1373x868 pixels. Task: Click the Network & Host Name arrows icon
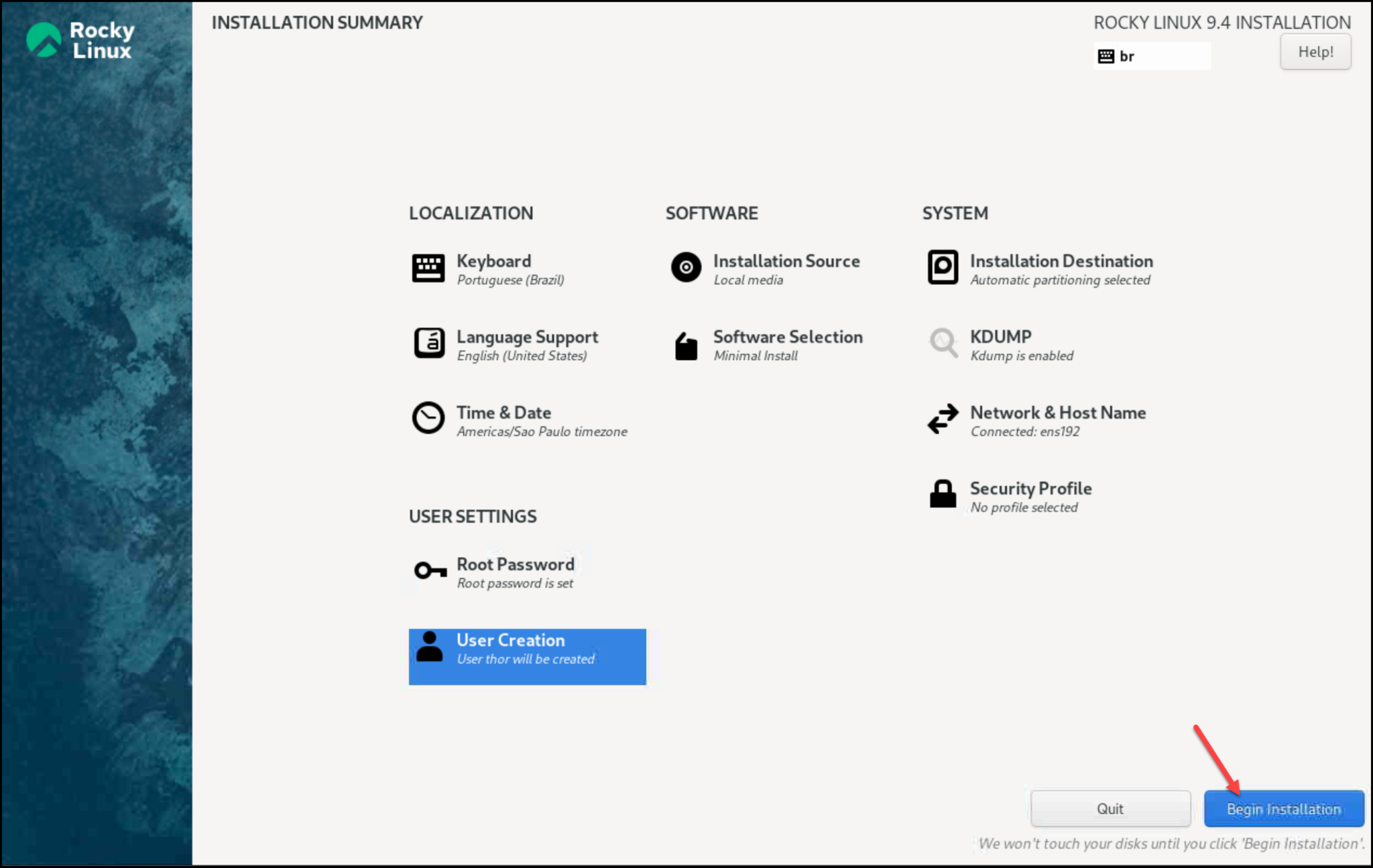pyautogui.click(x=943, y=420)
